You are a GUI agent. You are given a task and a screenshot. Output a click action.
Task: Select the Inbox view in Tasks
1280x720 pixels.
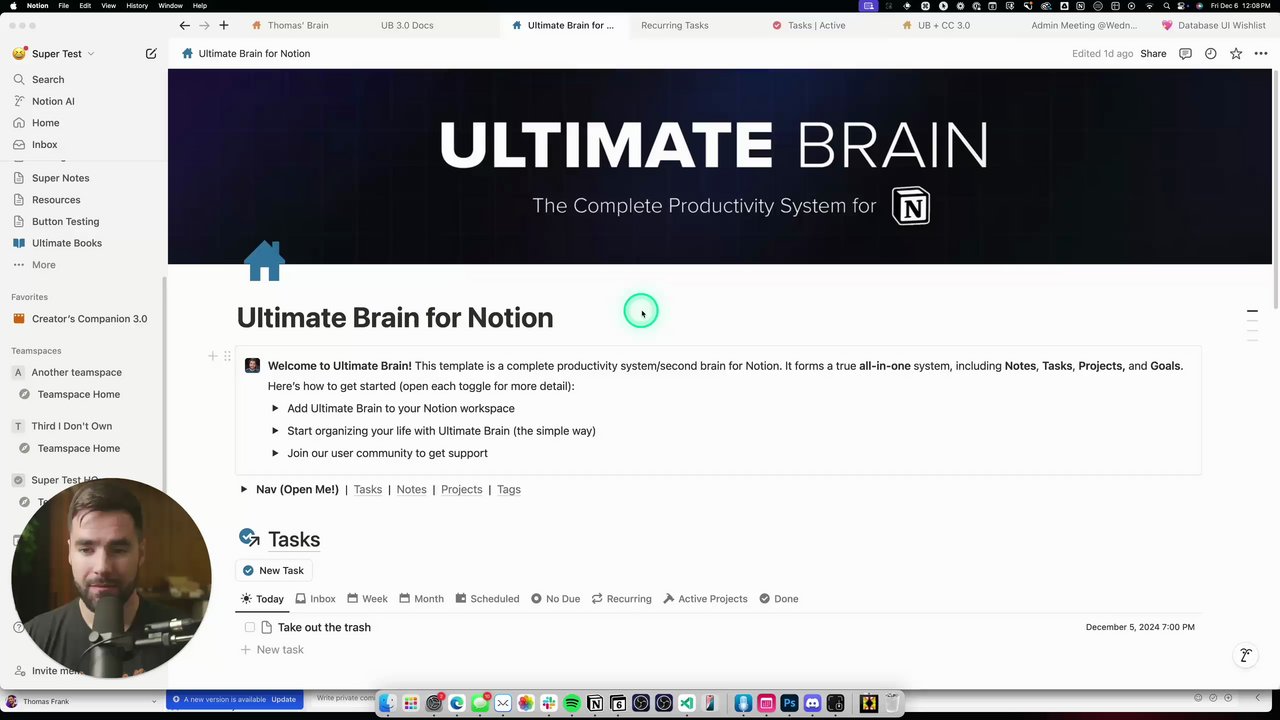315,599
